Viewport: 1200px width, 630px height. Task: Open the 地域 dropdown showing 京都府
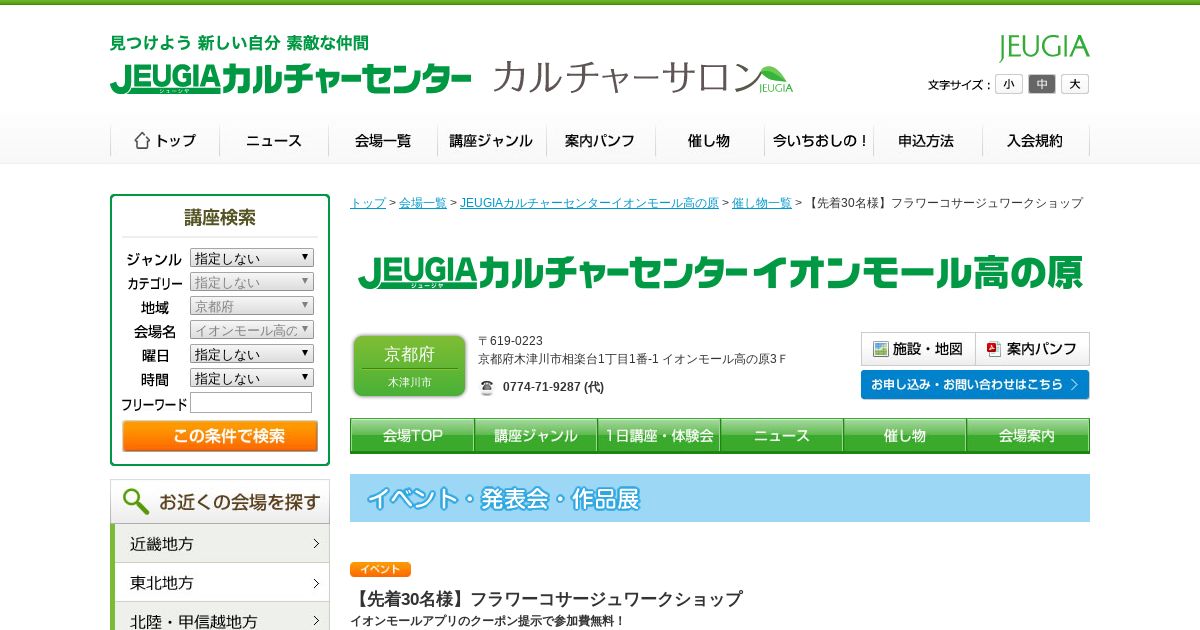252,306
